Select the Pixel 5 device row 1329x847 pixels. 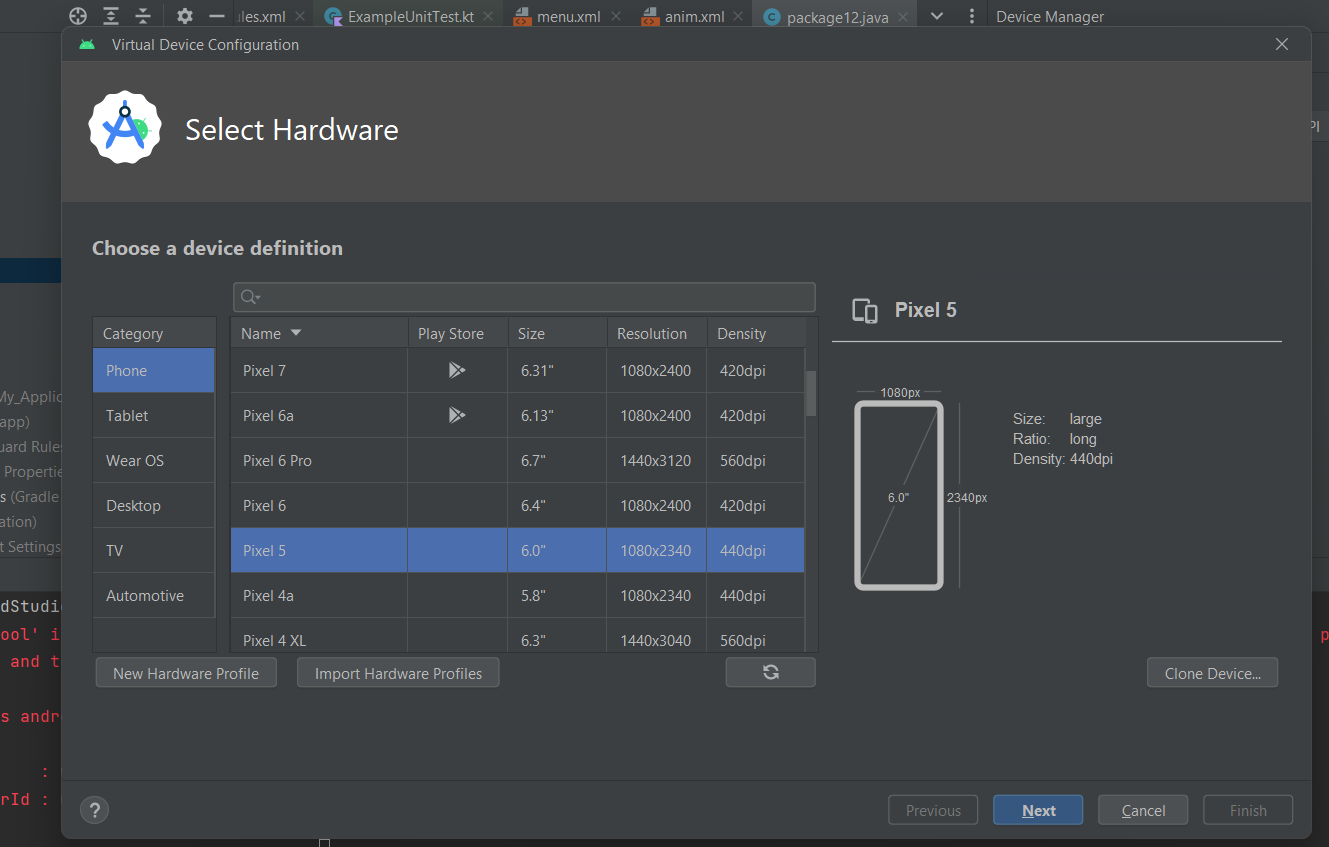518,550
